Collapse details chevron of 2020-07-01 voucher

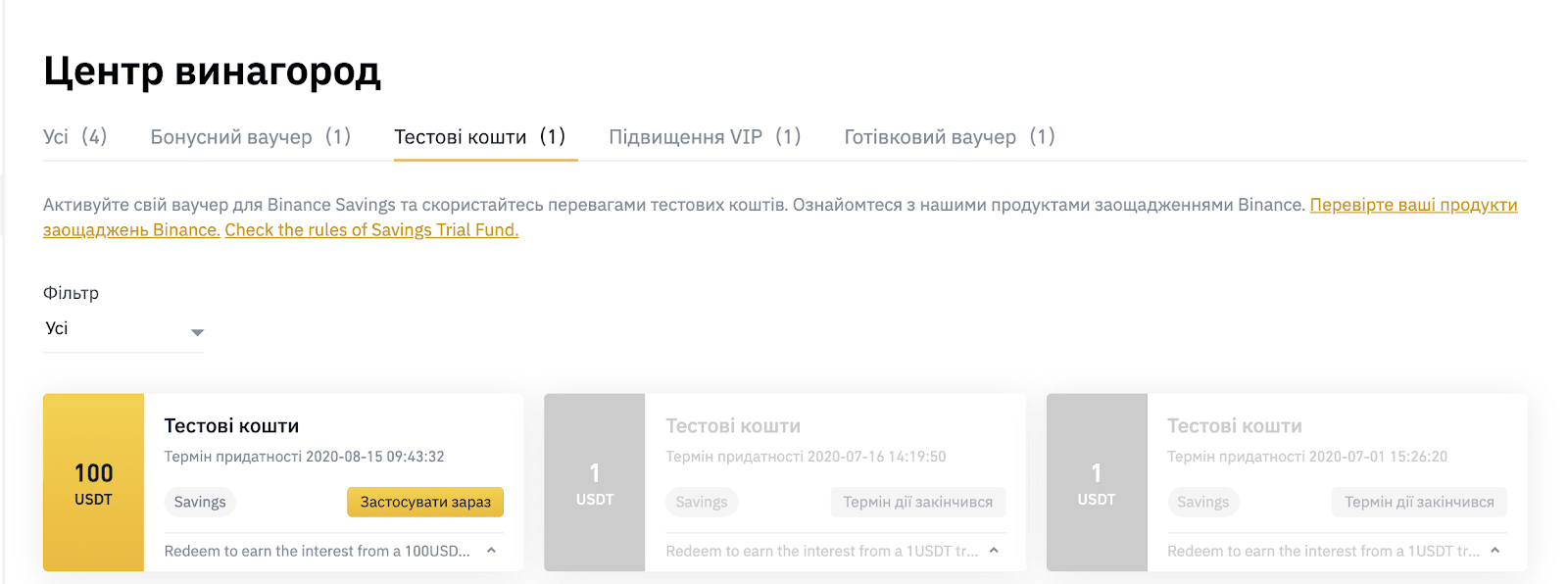click(x=1495, y=551)
